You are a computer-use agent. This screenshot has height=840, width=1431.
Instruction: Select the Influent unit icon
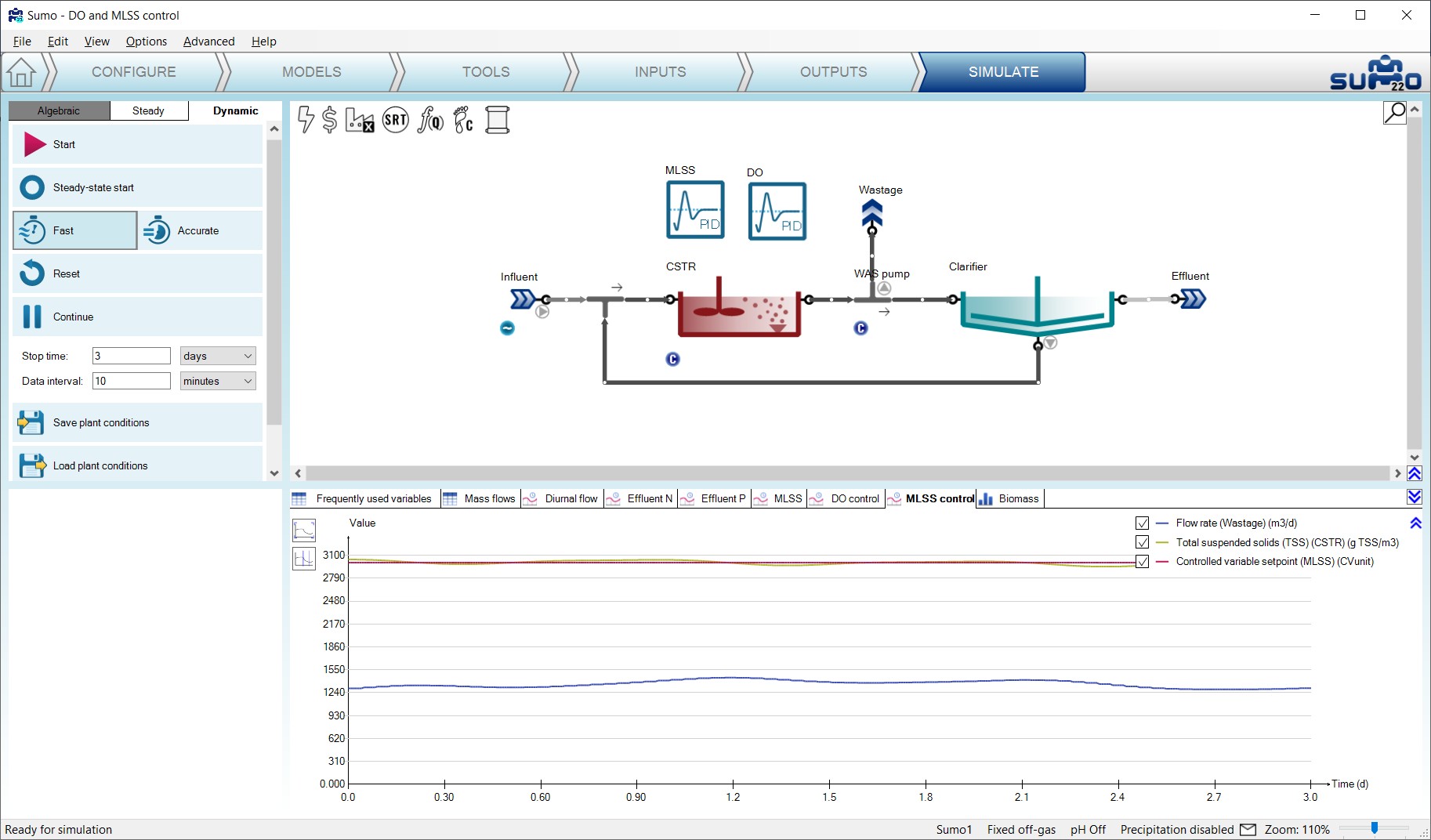523,299
